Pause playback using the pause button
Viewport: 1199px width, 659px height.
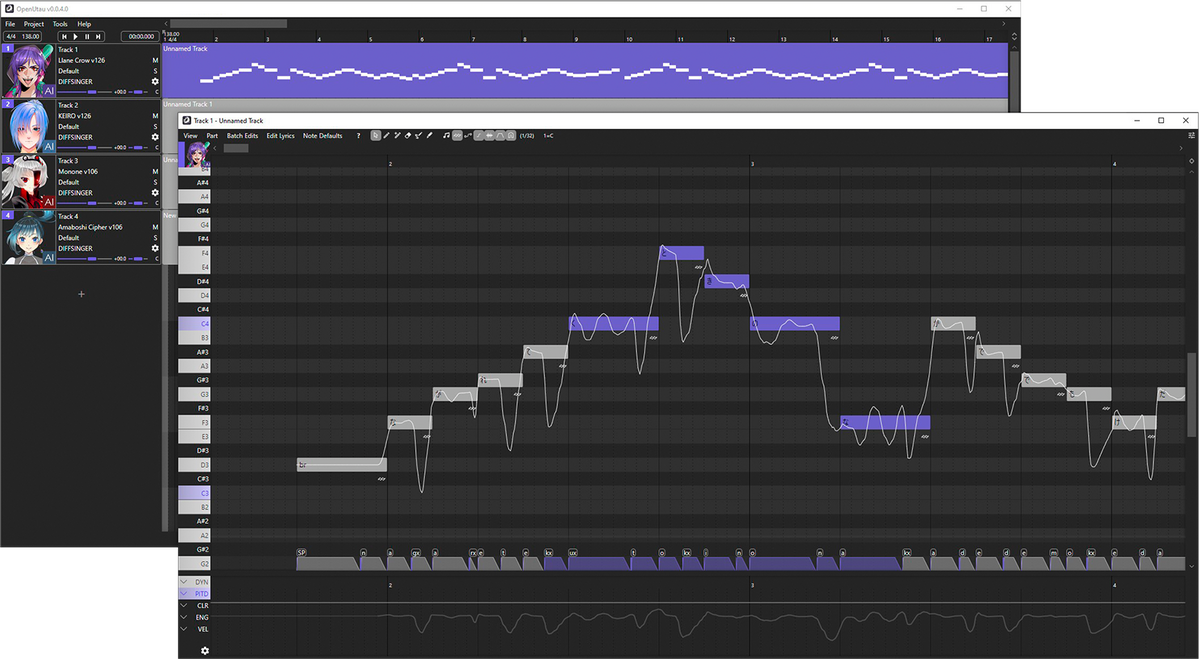point(87,37)
